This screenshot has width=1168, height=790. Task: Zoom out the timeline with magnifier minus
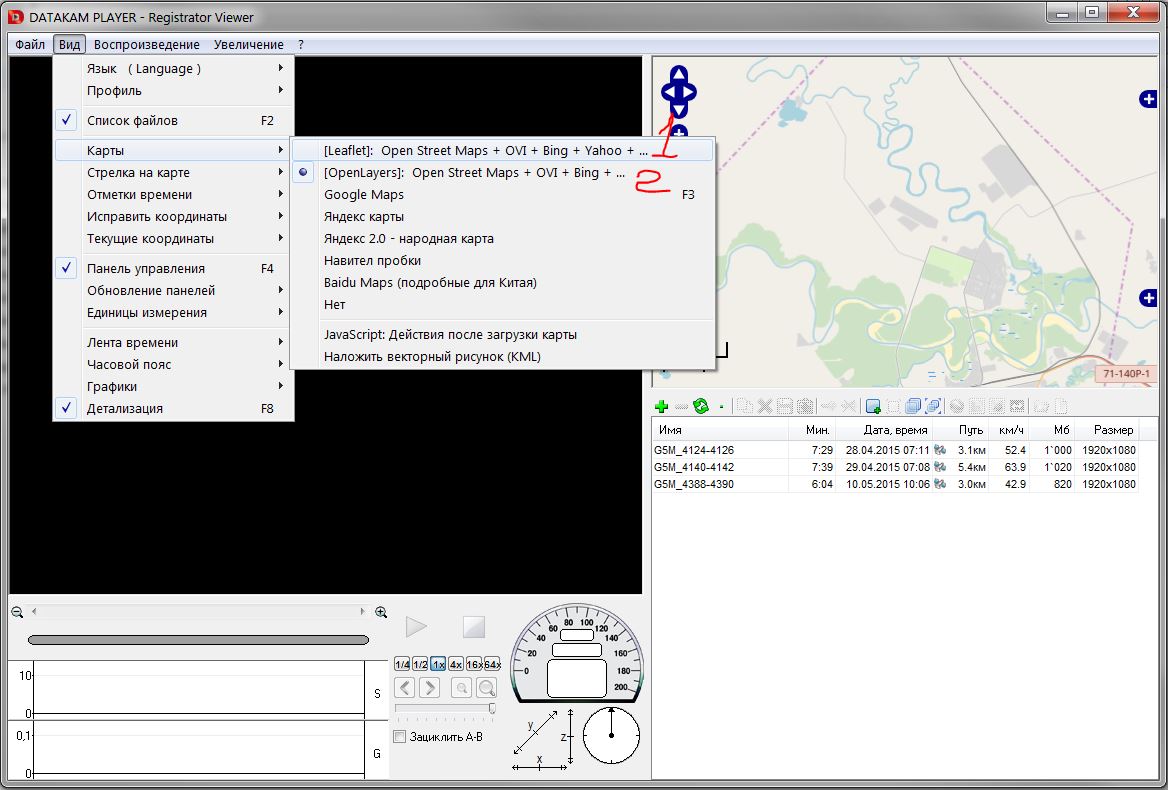coord(17,612)
